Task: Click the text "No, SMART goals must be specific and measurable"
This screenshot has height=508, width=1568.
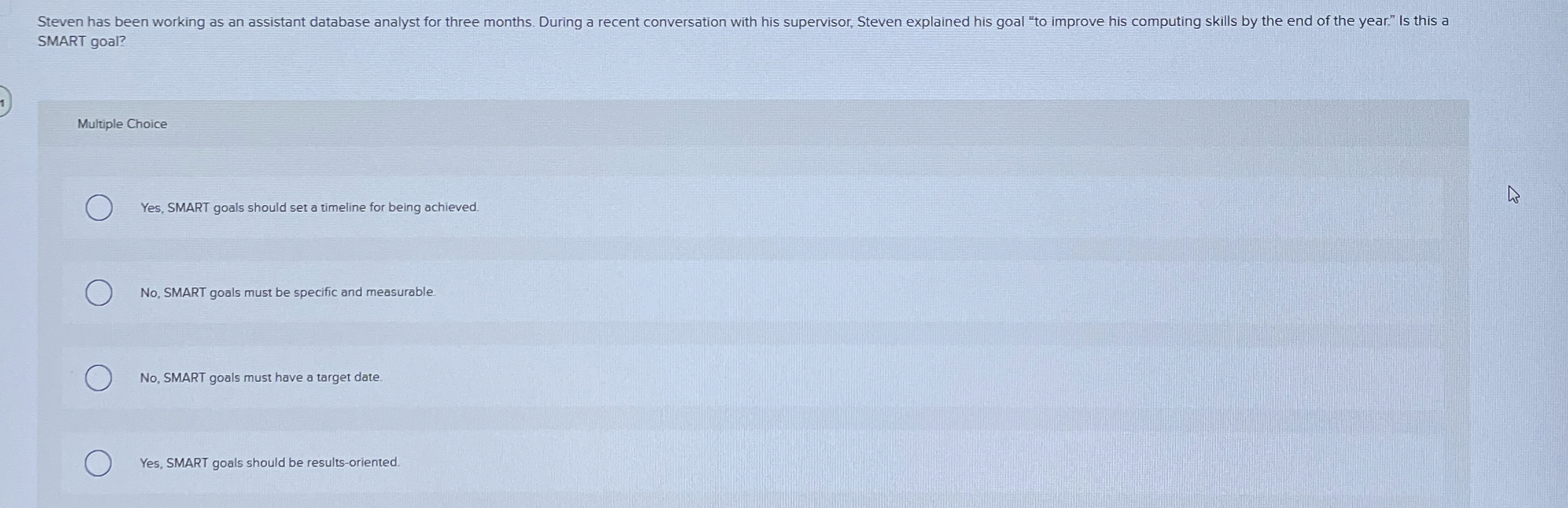Action: [x=287, y=292]
